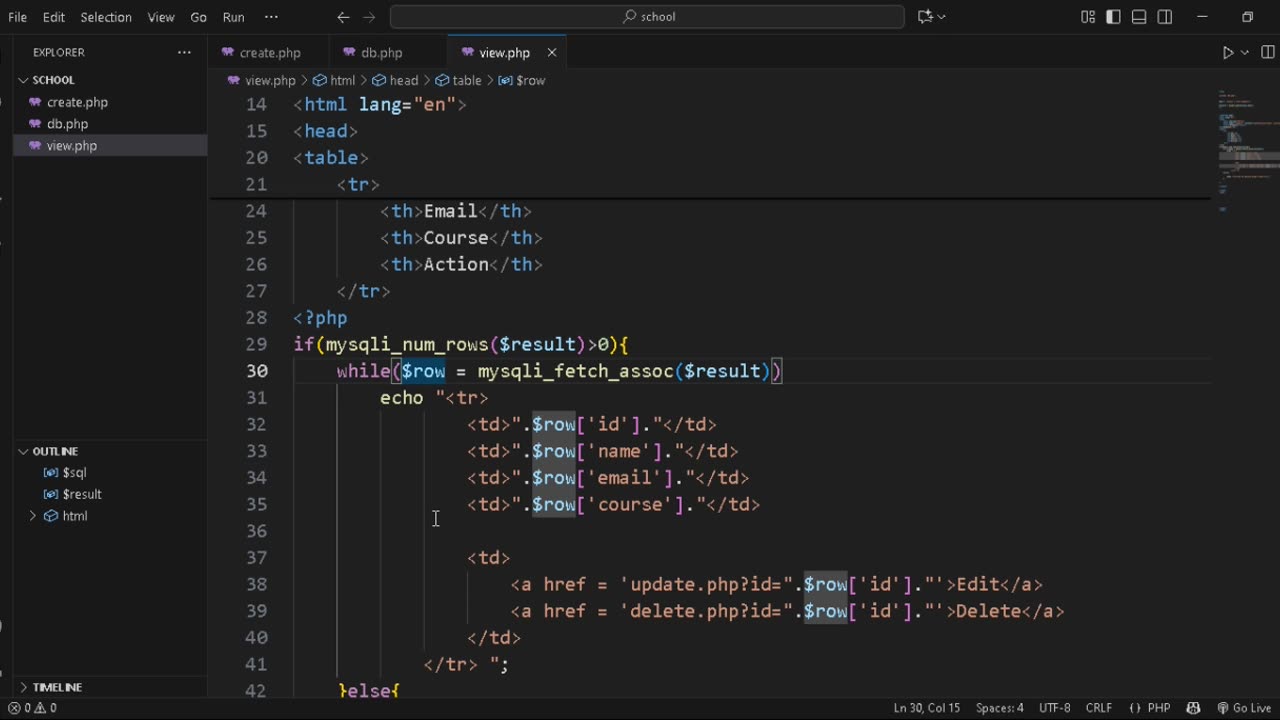Open the dropdown arrow beside Run button
1280x720 pixels.
[x=1245, y=53]
